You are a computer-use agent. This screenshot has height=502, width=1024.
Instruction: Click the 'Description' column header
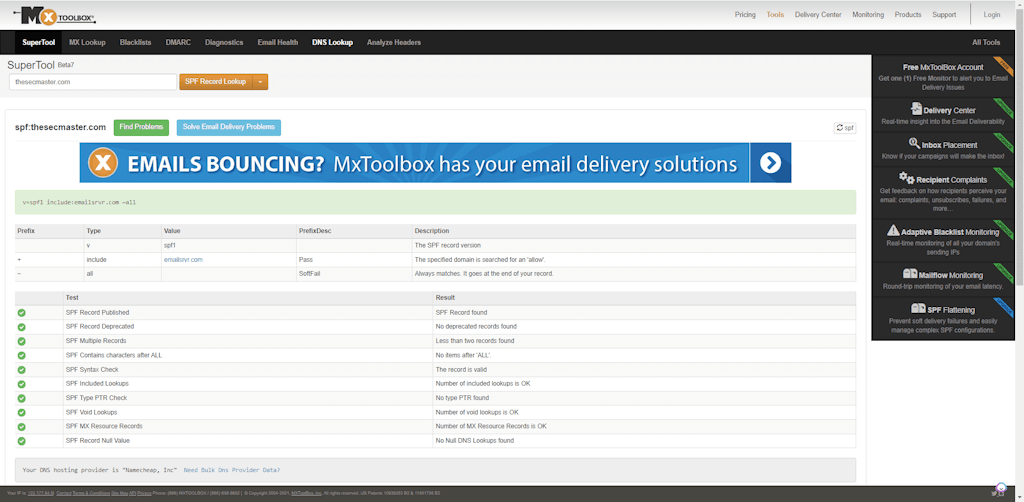[x=432, y=231]
